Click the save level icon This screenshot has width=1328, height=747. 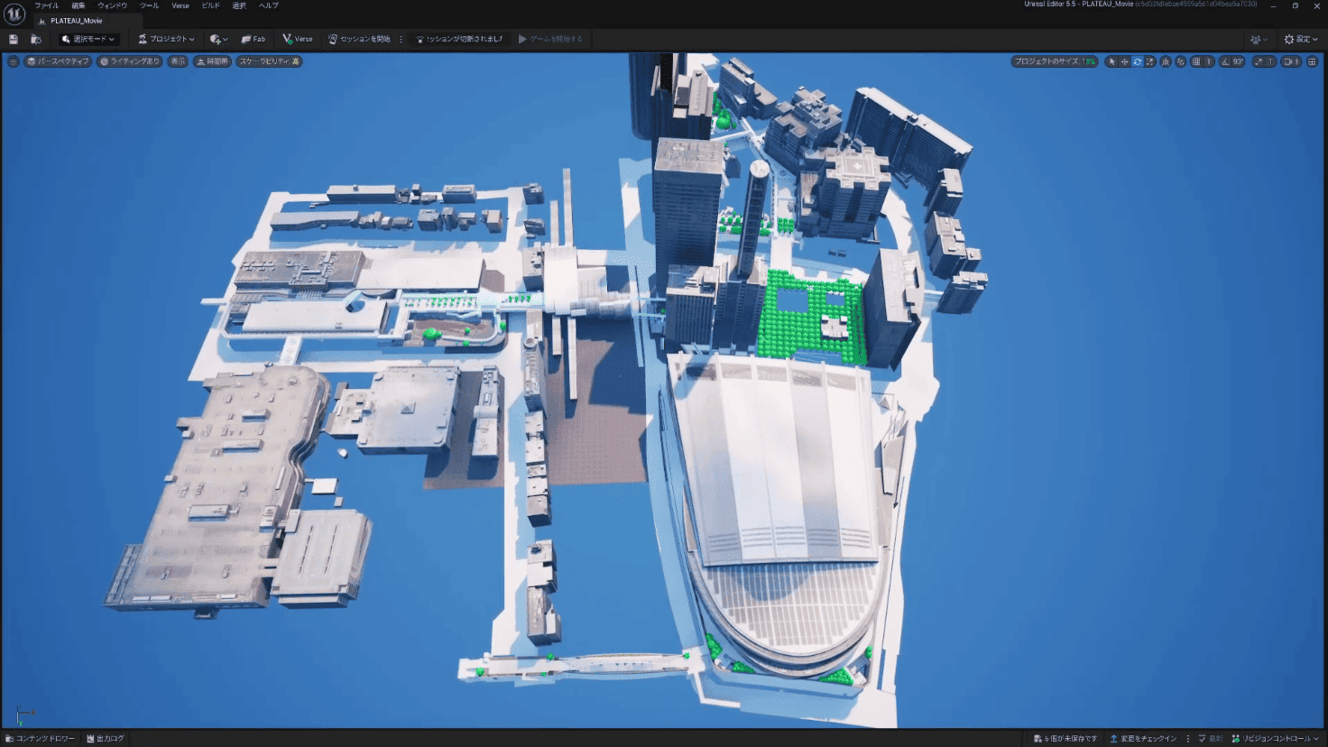click(x=13, y=39)
